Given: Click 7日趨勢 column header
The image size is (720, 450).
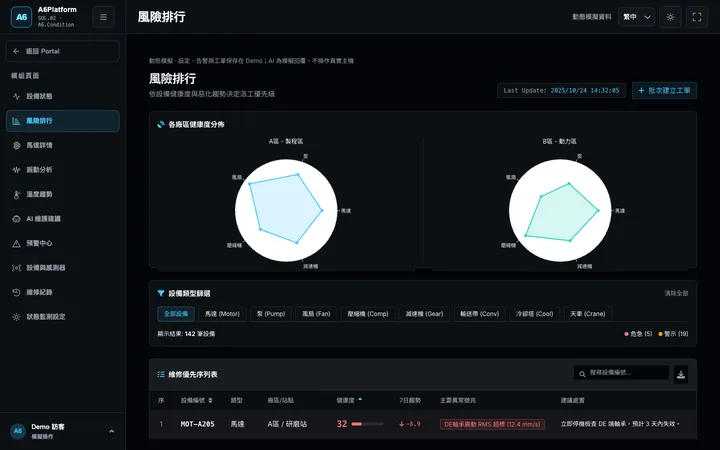Looking at the screenshot, I should (410, 400).
